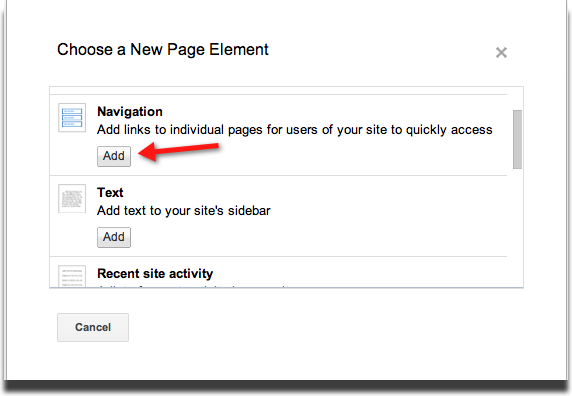The height and width of the screenshot is (396, 572).
Task: Close the dialog with the X icon
Action: tap(501, 53)
